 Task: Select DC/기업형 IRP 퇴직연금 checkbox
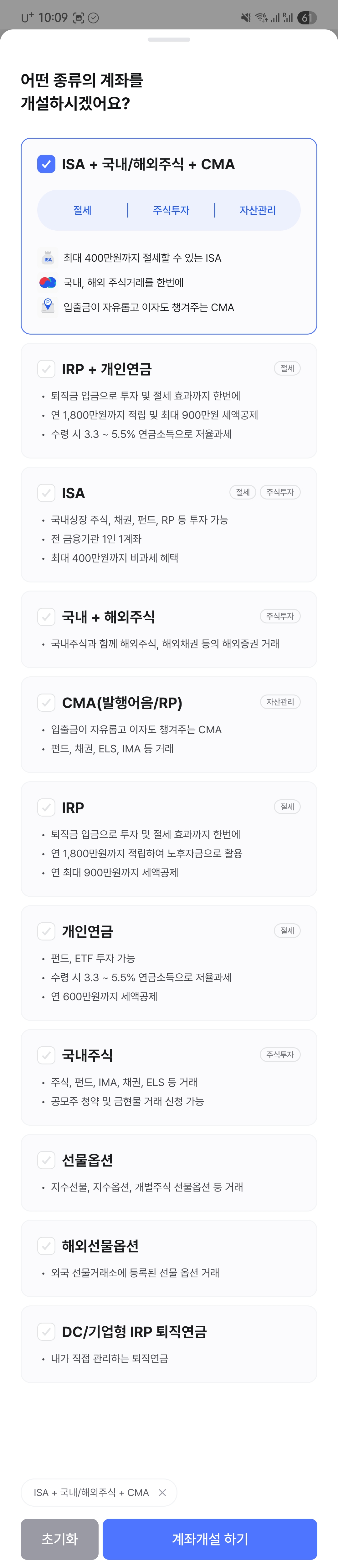pos(46,1331)
